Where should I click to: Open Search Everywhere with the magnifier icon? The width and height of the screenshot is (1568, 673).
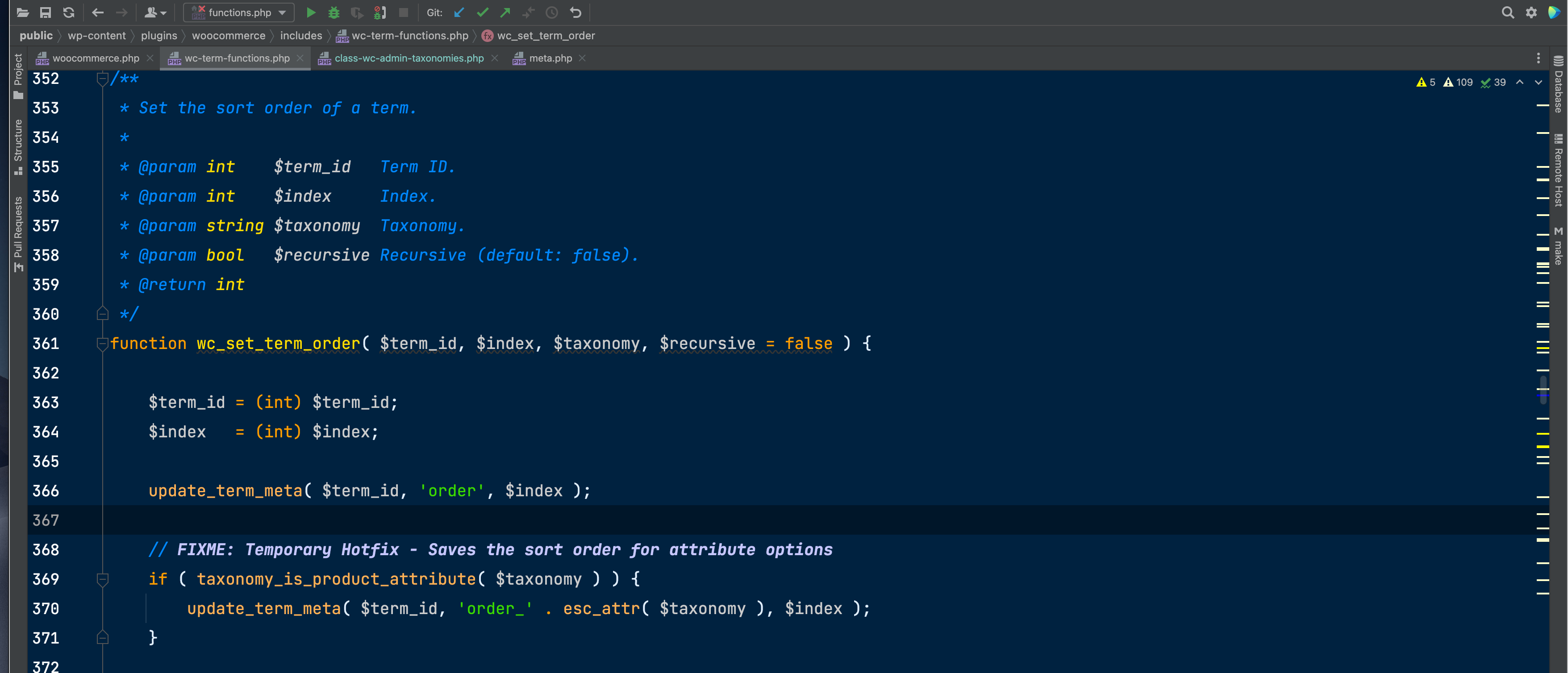[x=1508, y=12]
